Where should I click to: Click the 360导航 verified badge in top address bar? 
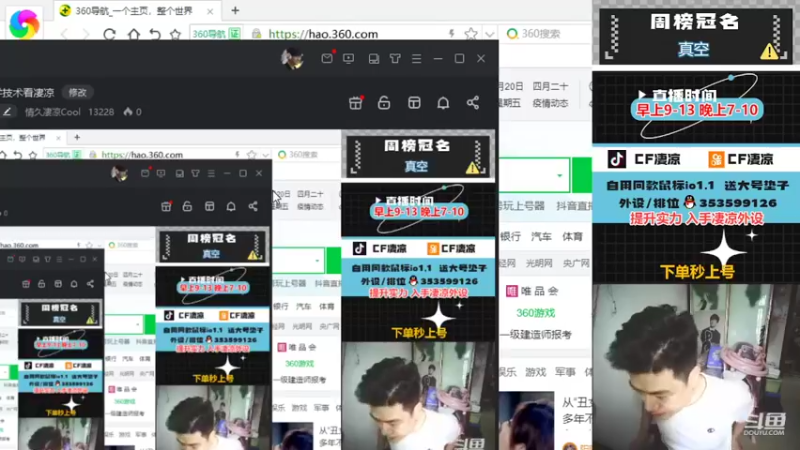point(216,34)
